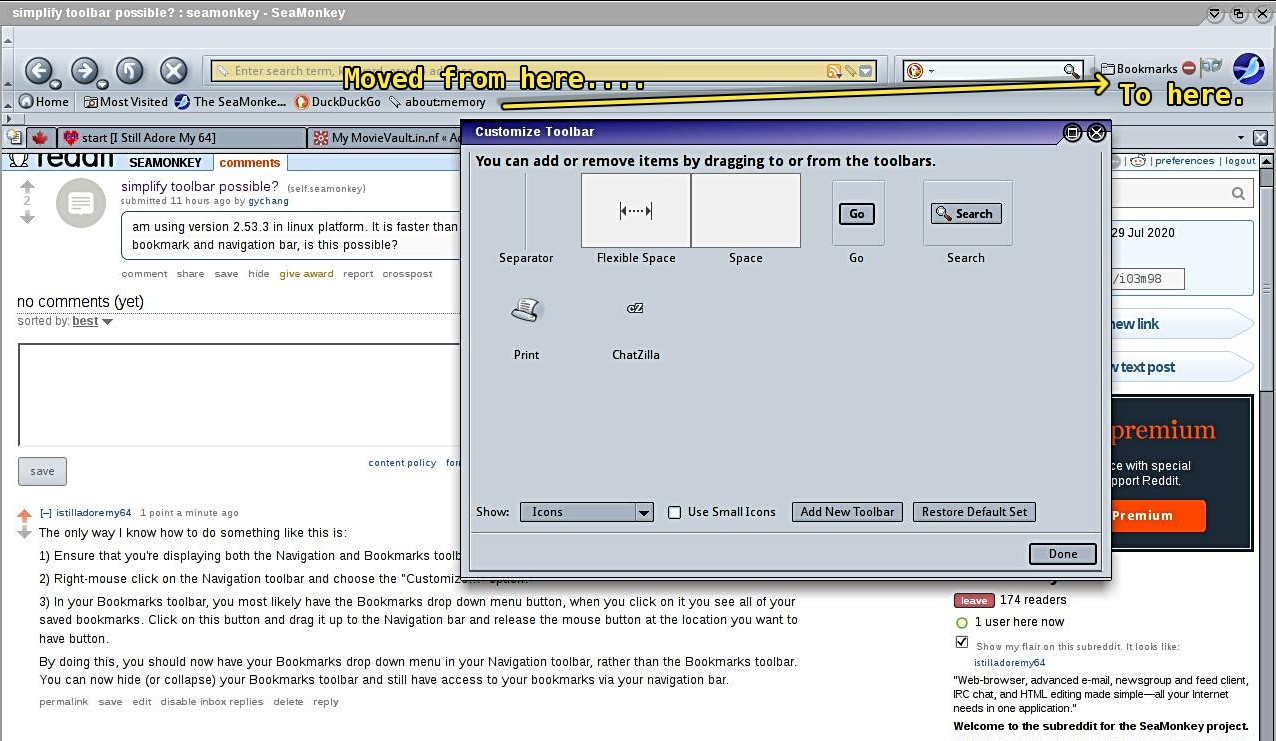
Task: Switch to the My MovieVault tab
Action: click(x=385, y=137)
